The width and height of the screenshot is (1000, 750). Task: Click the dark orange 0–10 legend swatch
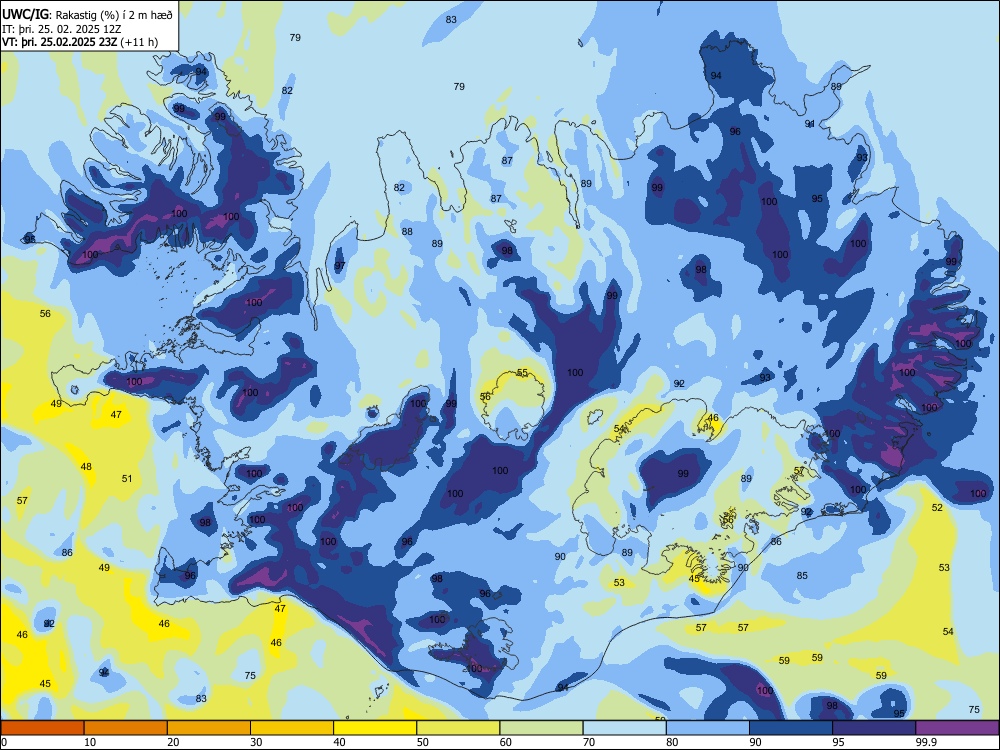pyautogui.click(x=42, y=728)
